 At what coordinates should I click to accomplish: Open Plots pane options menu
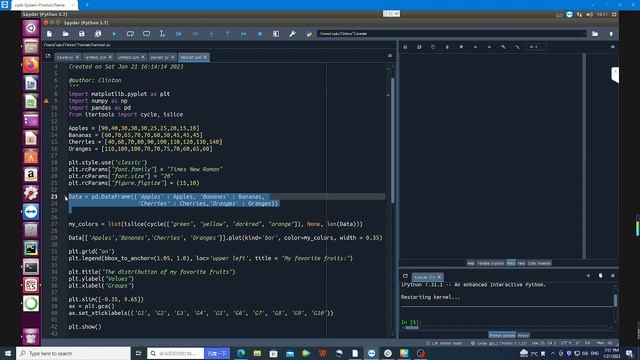(613, 47)
